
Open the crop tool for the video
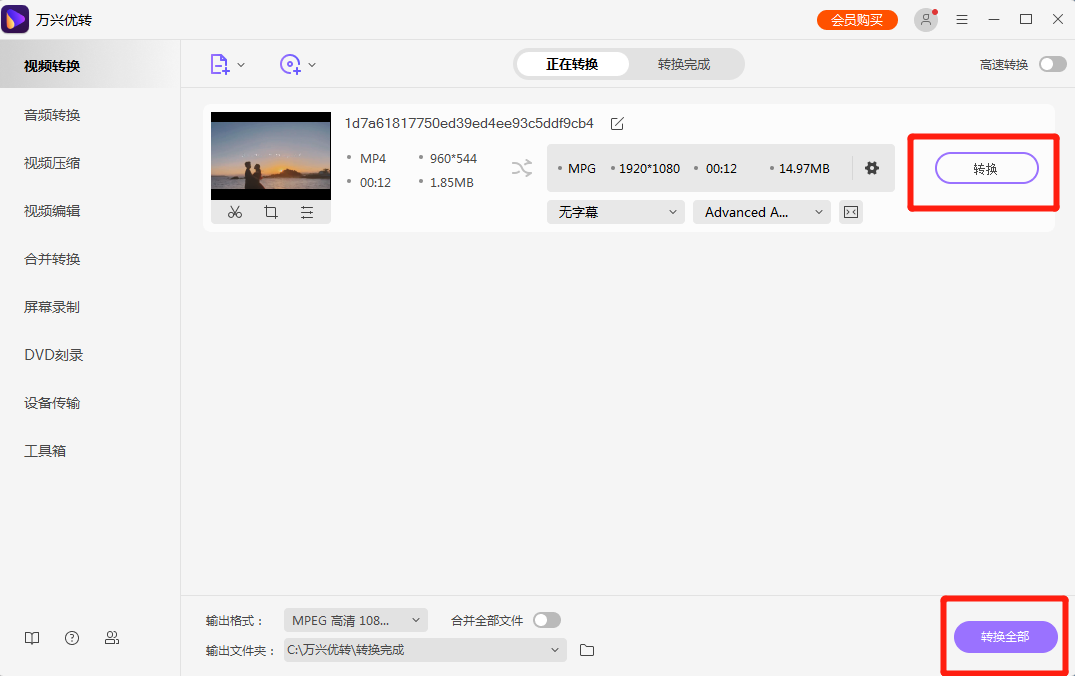270,211
